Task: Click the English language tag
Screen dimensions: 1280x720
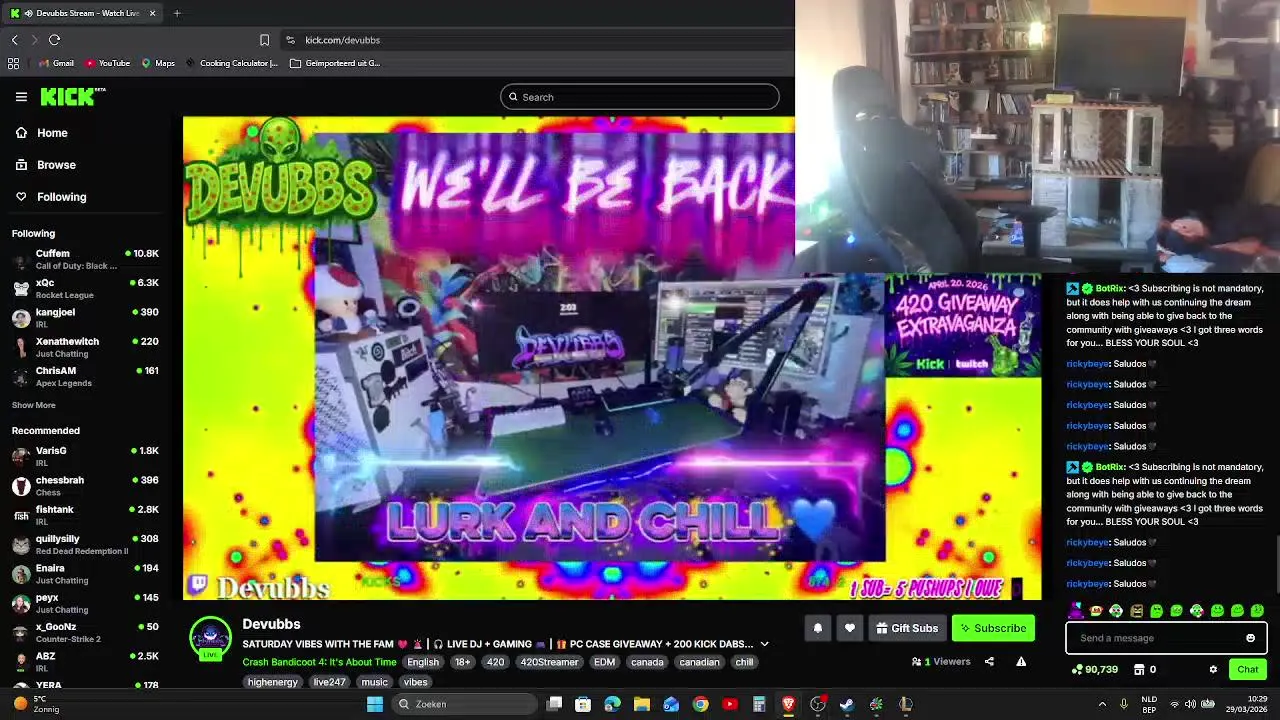Action: [x=422, y=662]
